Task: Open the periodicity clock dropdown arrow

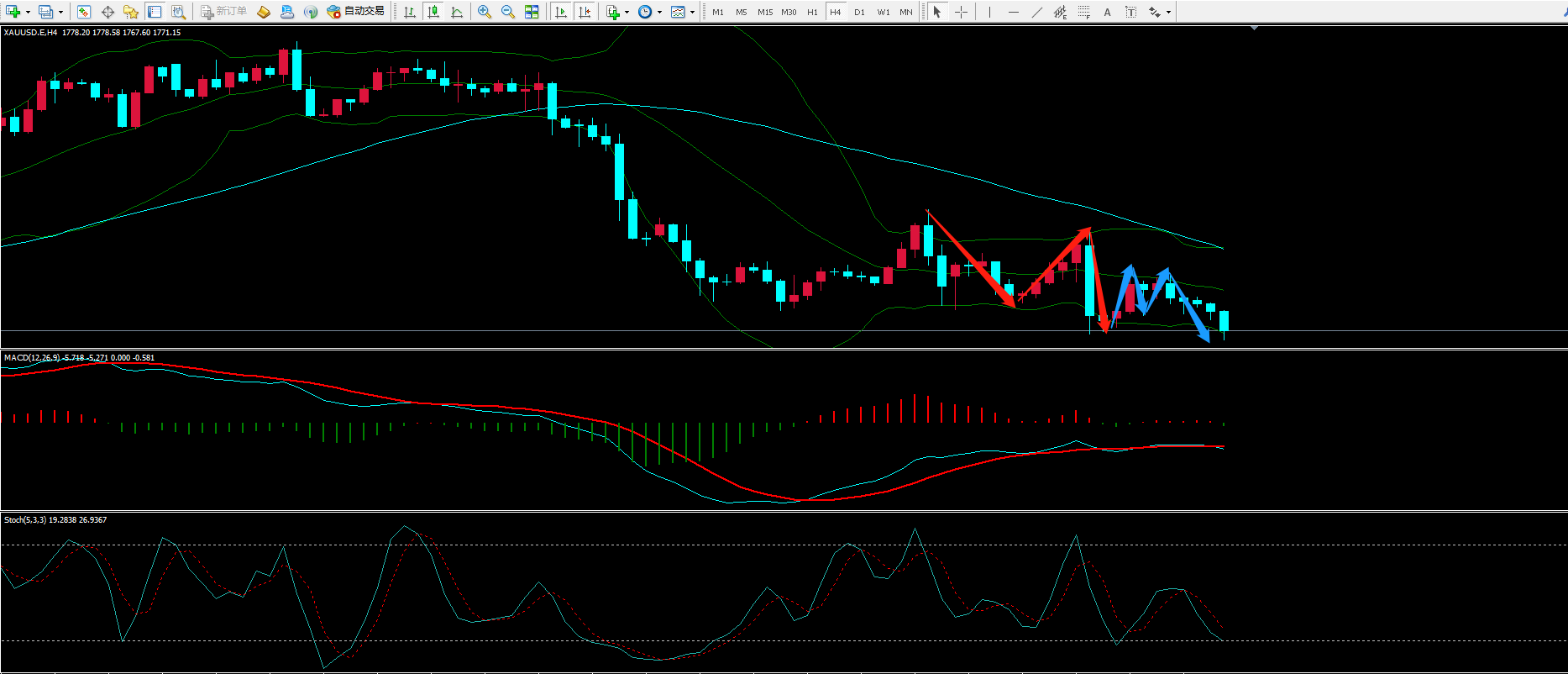Action: [x=659, y=12]
